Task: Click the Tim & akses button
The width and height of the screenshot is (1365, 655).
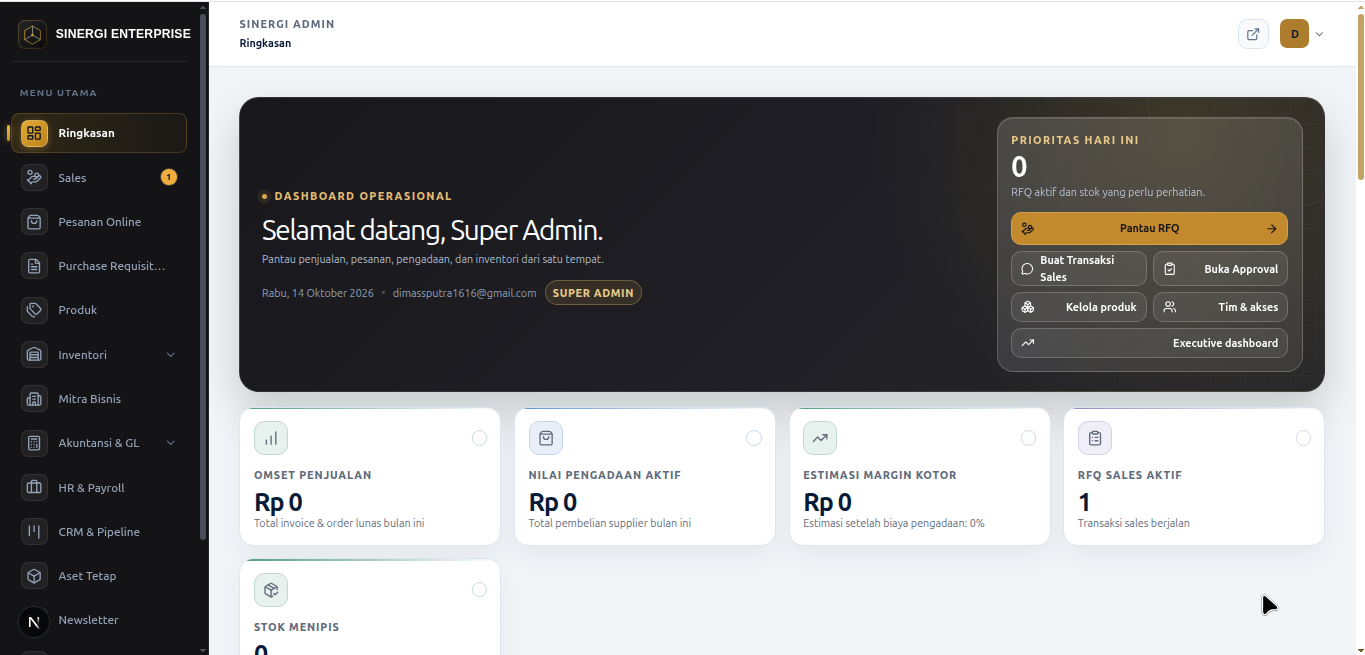Action: click(x=1220, y=307)
